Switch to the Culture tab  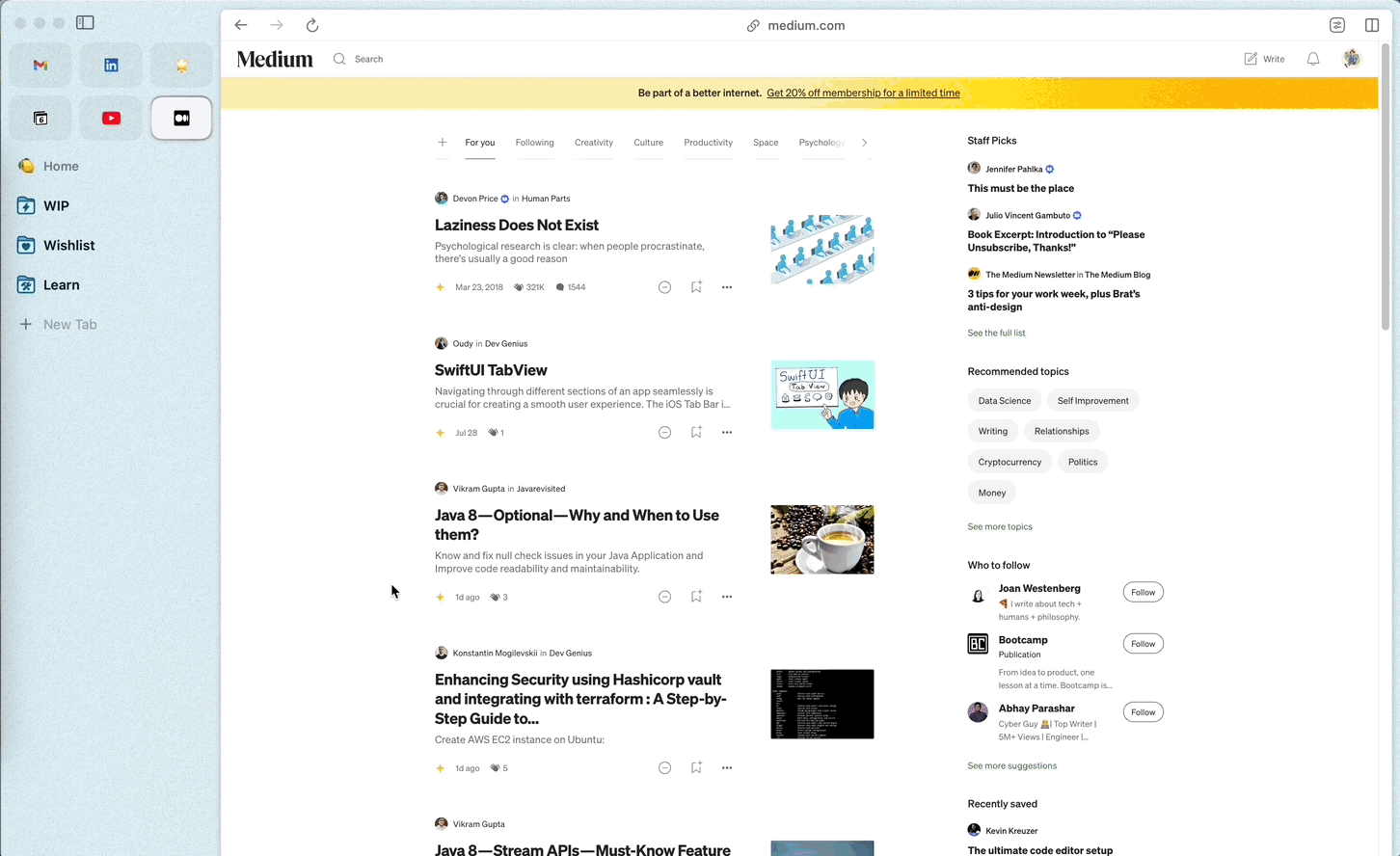coord(648,143)
